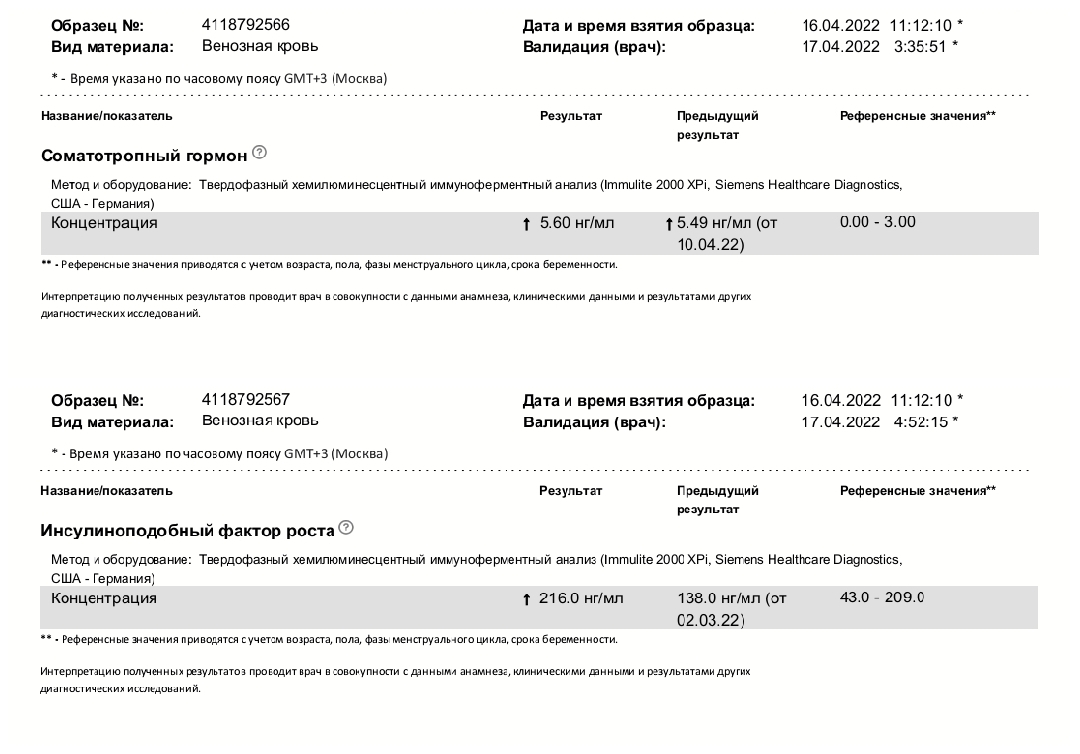
Task: Click the up arrow beside 5.49 нг/мл
Action: point(669,224)
